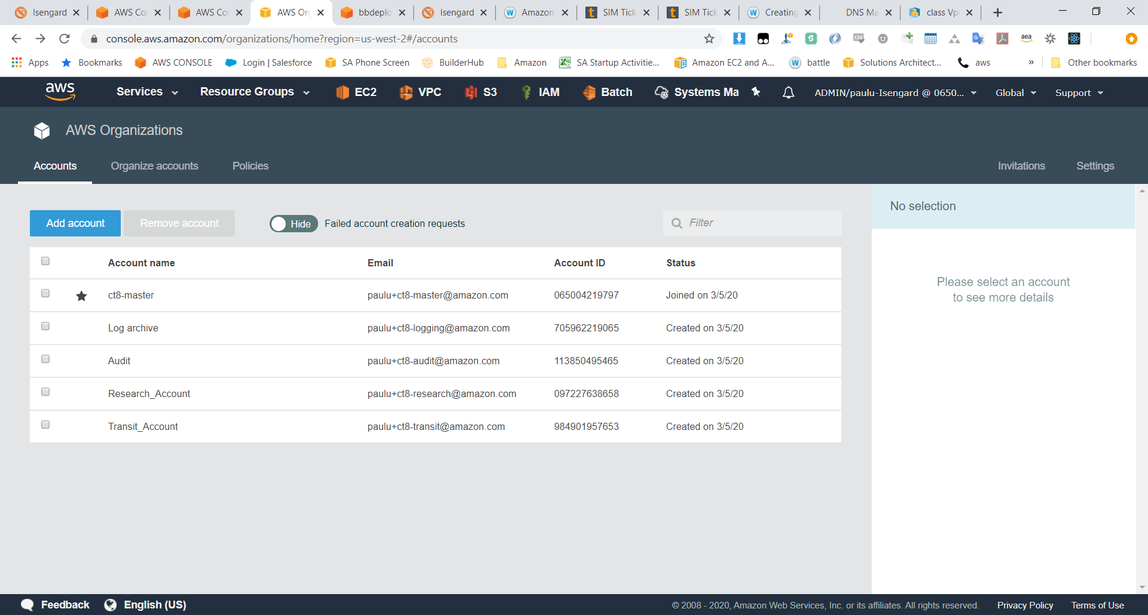Open the Batch service shortcut
The image size is (1148, 615).
(607, 92)
